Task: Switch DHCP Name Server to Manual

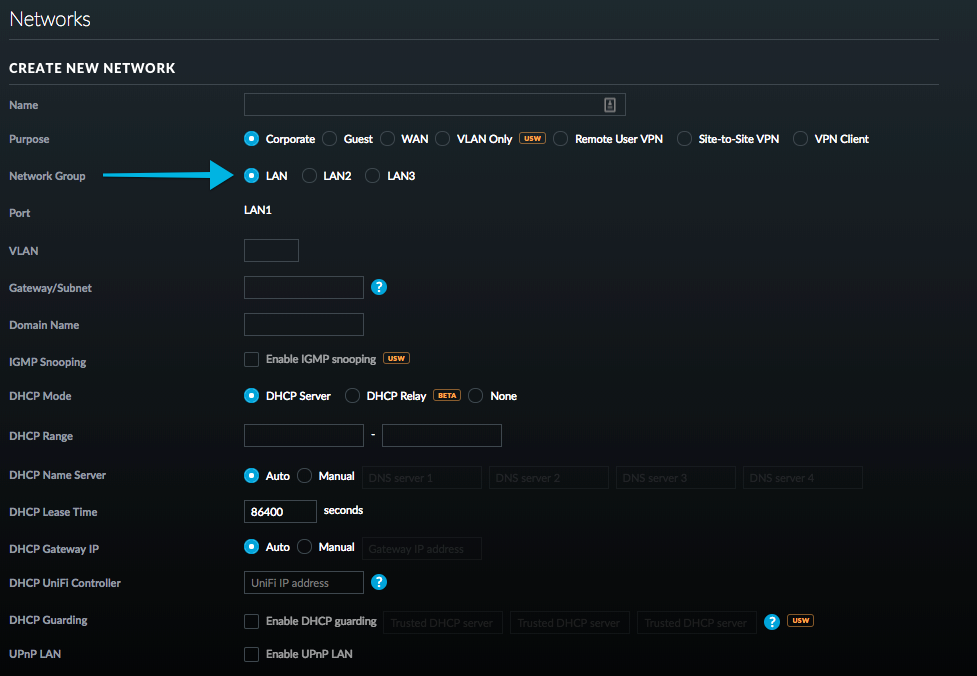Action: tap(305, 476)
